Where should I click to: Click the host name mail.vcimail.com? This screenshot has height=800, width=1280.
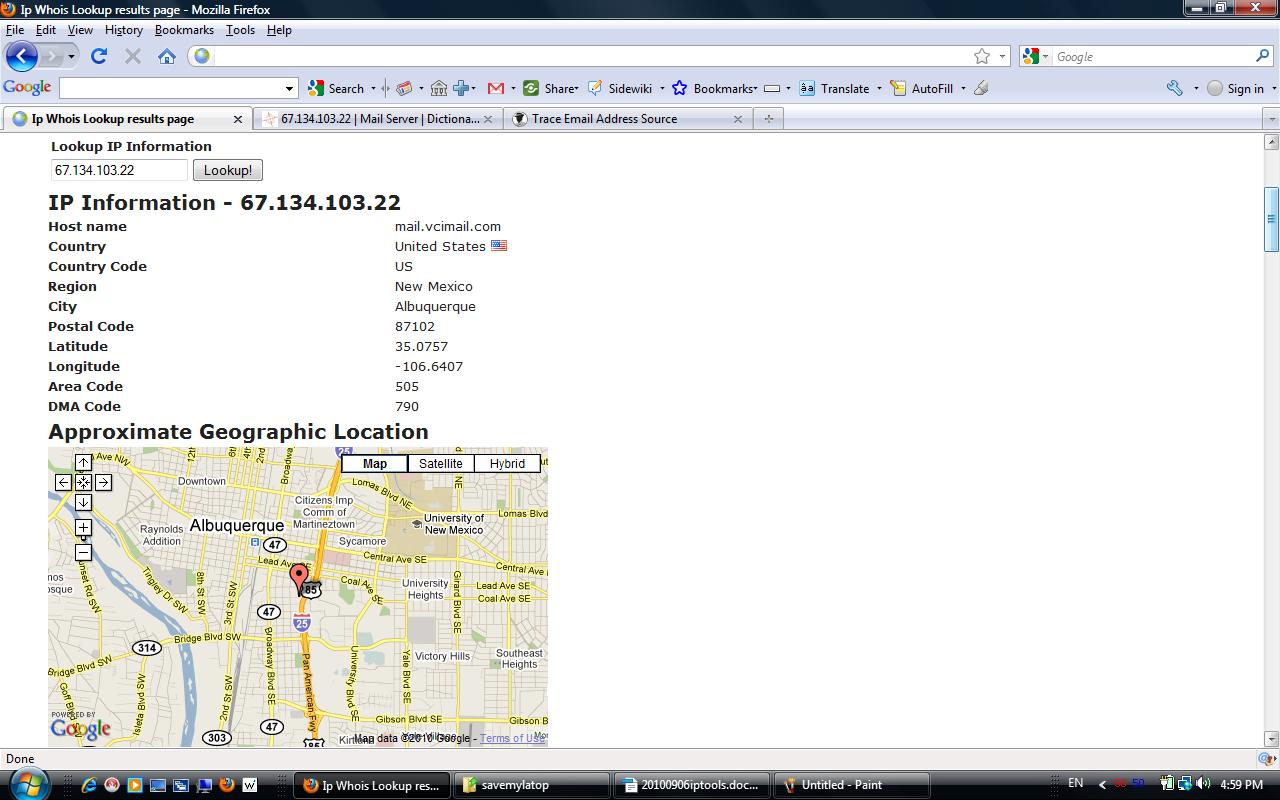(x=448, y=226)
